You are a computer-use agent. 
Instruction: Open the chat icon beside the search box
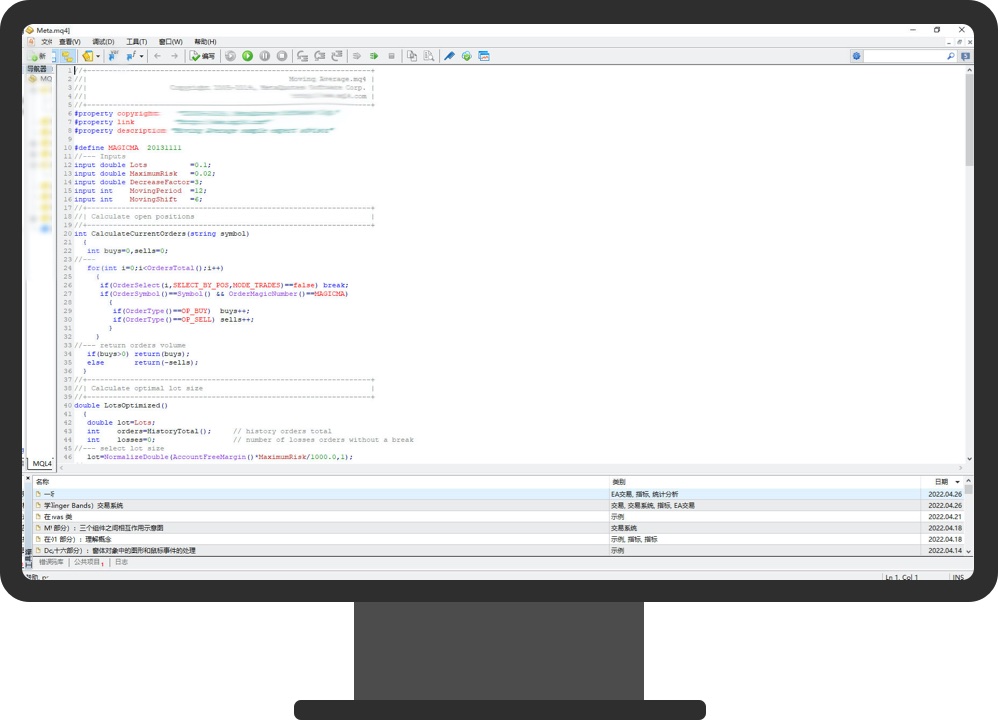pyautogui.click(x=966, y=57)
